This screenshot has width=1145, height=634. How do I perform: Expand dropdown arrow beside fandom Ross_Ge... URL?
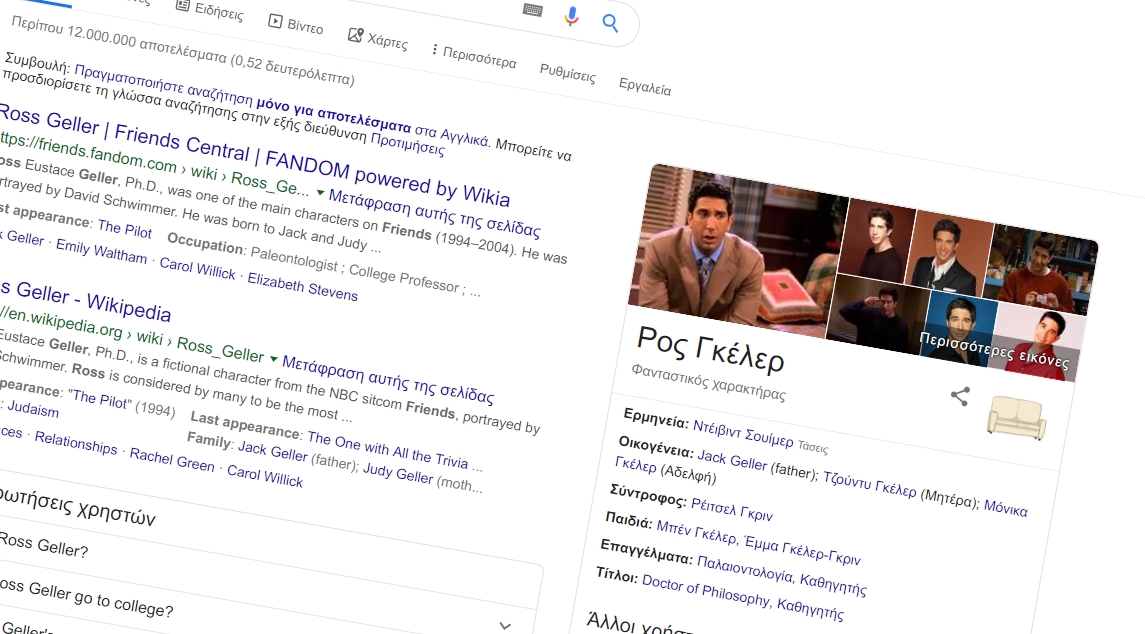320,191
